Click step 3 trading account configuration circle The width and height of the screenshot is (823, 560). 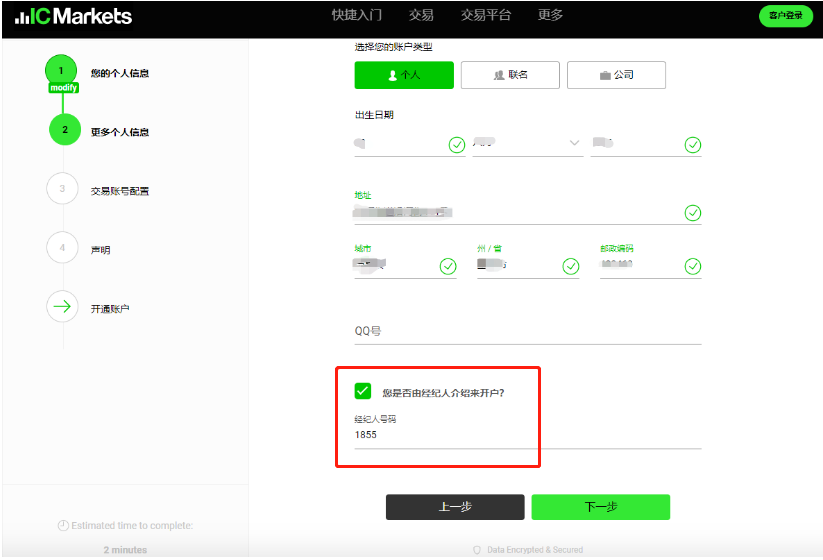pyautogui.click(x=62, y=189)
